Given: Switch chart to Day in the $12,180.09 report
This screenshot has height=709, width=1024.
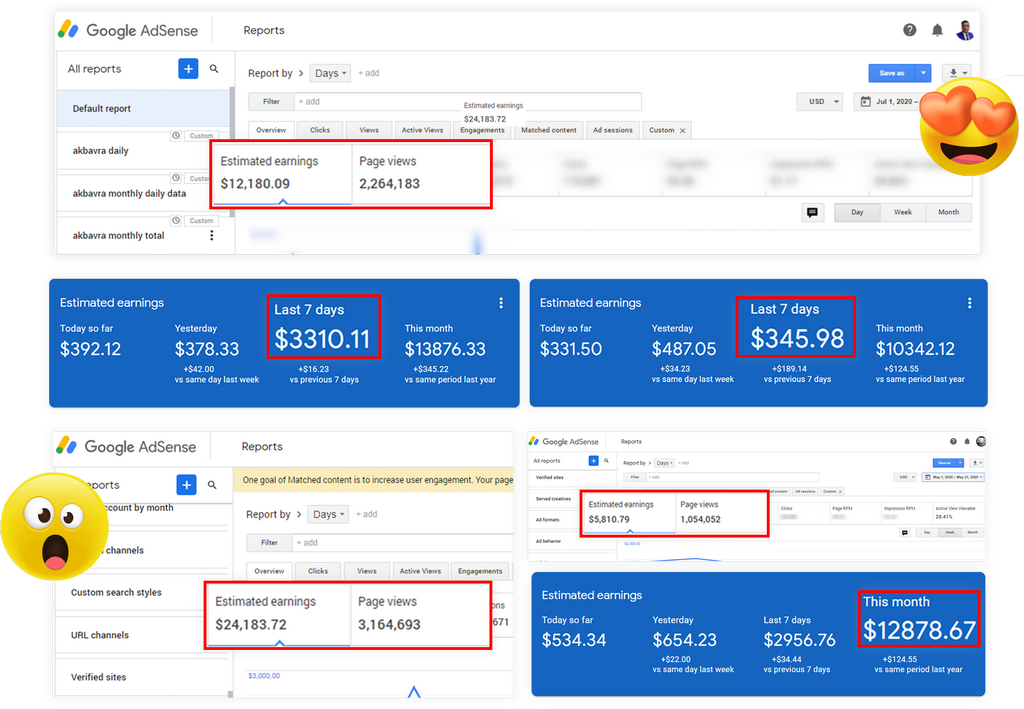Looking at the screenshot, I should pos(857,212).
